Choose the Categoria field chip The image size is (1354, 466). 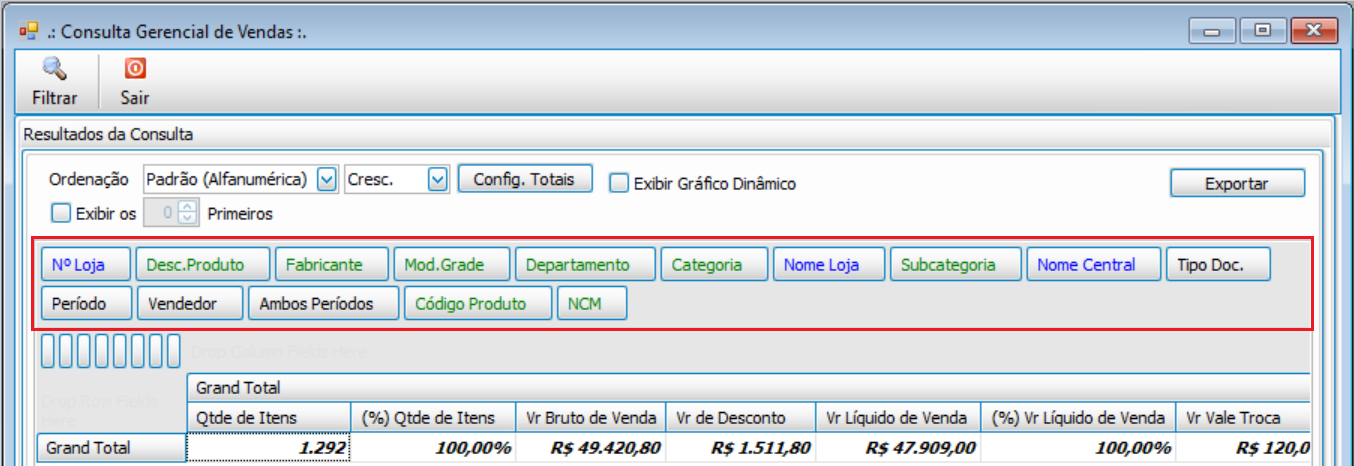pos(714,265)
